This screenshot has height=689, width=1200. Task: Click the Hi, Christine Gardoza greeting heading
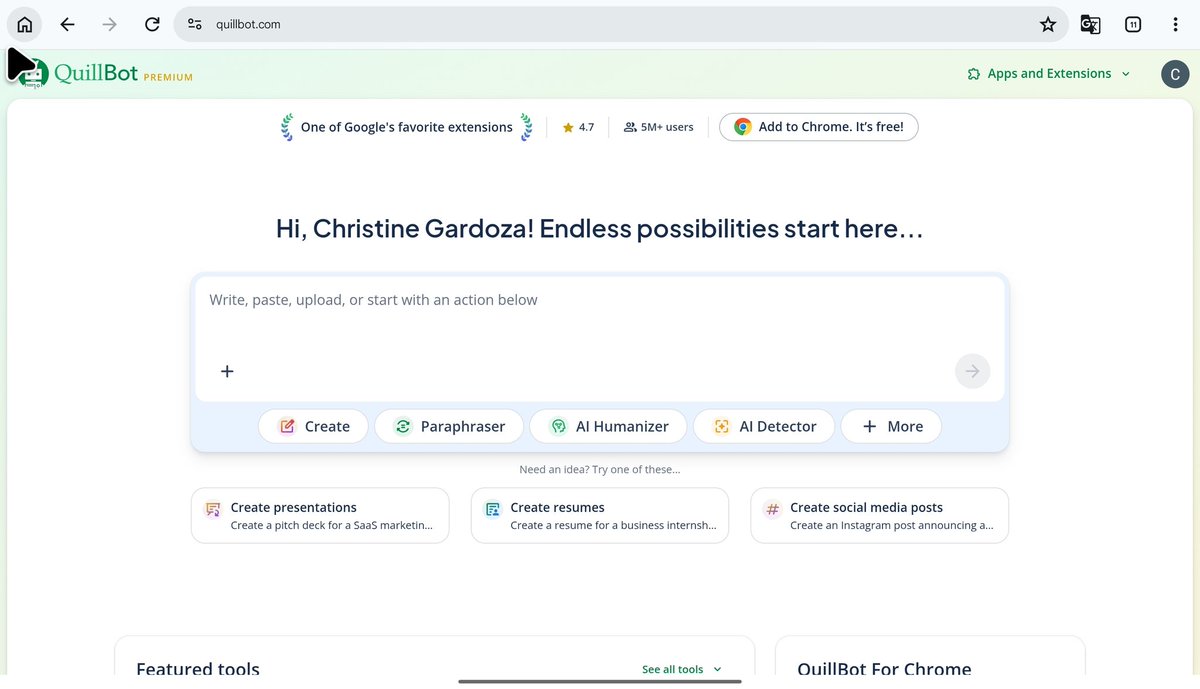[600, 229]
